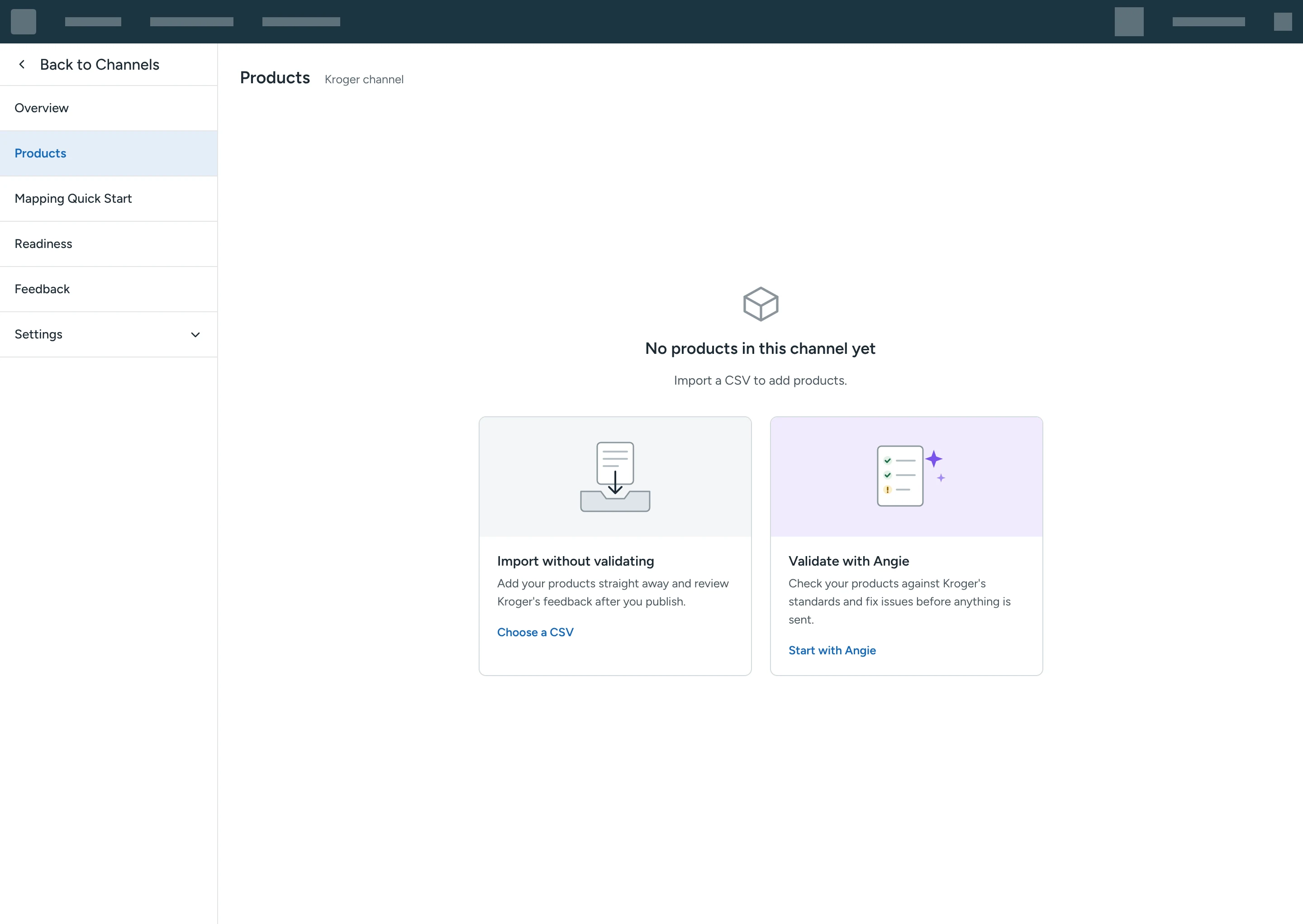Click Start with Angie link
The height and width of the screenshot is (924, 1303).
coord(832,650)
